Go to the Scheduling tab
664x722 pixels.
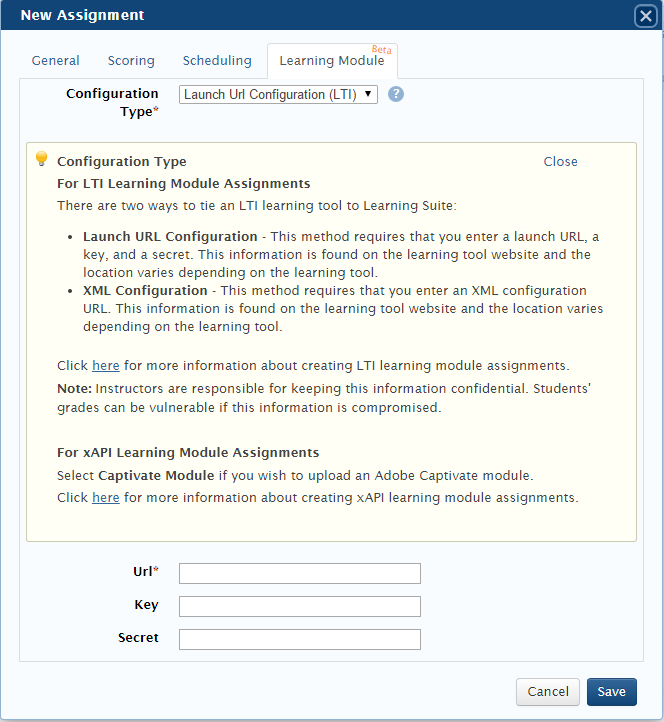pos(217,61)
